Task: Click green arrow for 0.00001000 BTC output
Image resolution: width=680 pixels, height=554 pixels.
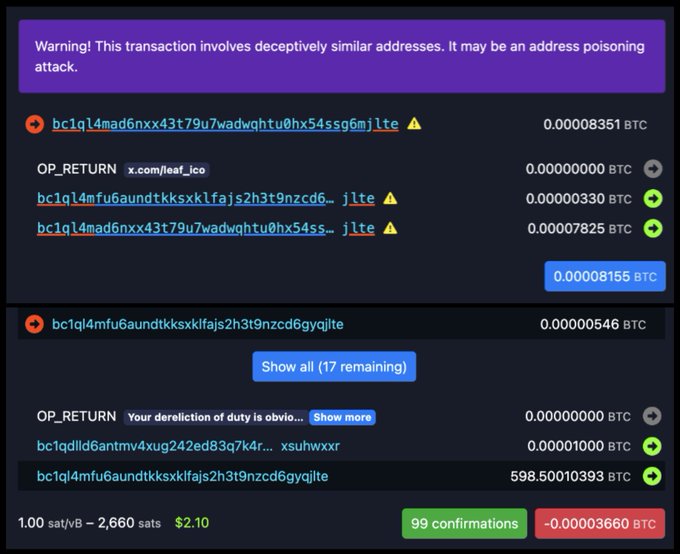Action: pos(652,446)
